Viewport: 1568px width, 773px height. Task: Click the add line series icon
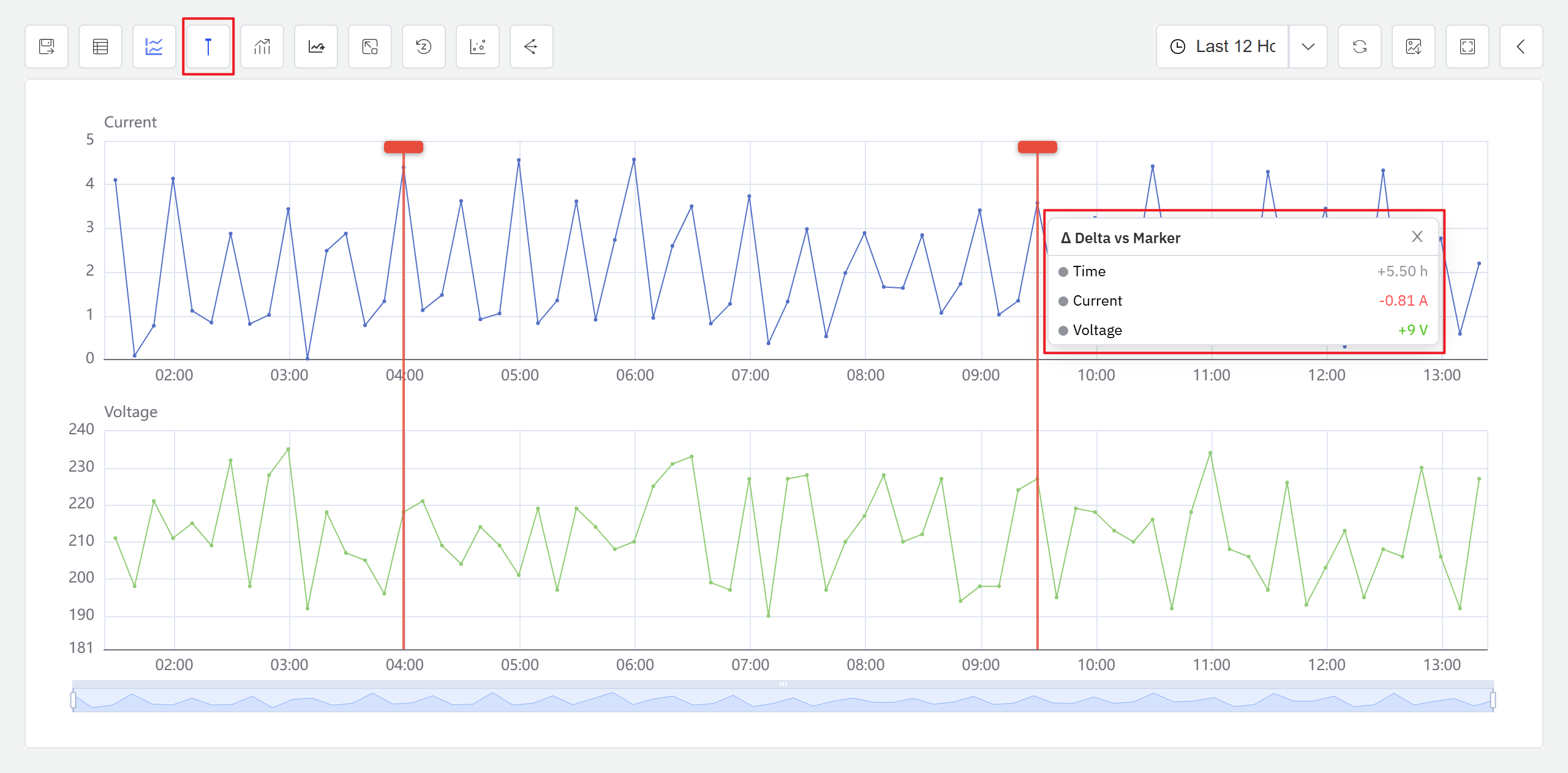point(316,47)
